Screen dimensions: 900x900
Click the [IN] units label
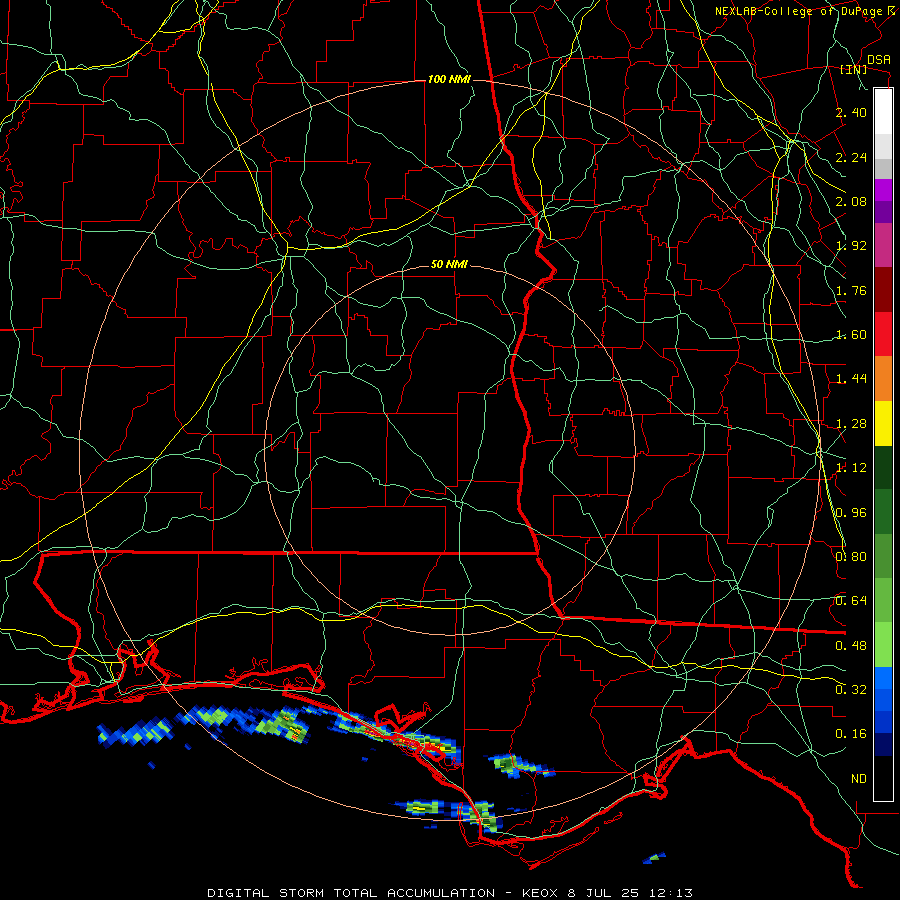coord(853,69)
